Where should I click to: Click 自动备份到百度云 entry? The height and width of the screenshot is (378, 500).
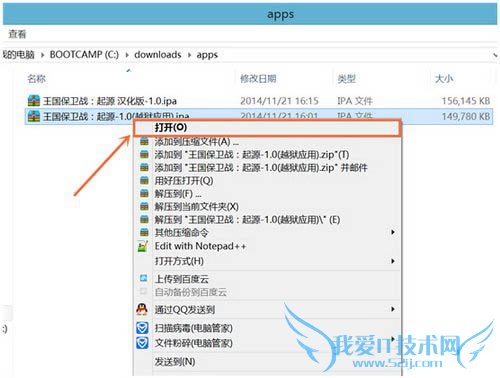(267, 292)
